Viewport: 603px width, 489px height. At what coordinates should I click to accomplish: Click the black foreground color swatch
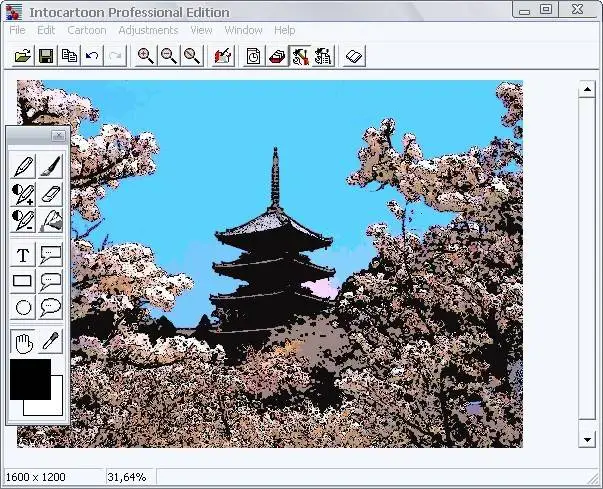[x=30, y=379]
